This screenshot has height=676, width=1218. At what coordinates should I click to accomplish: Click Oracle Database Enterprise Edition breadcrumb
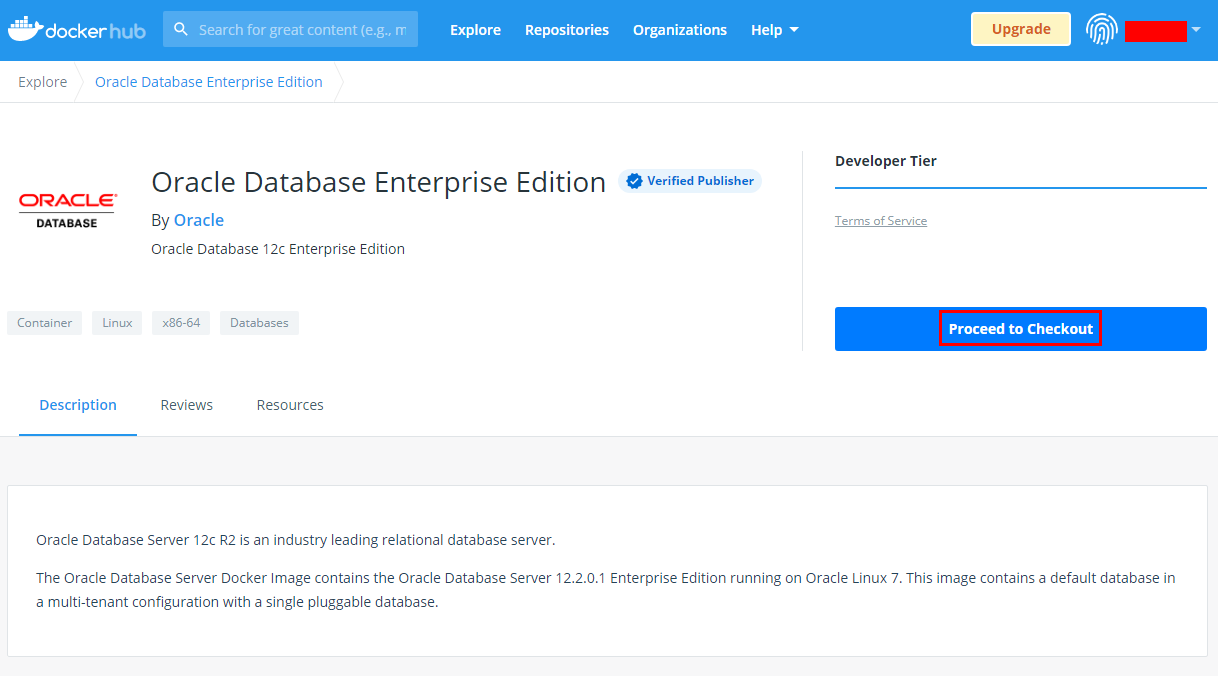tap(209, 82)
